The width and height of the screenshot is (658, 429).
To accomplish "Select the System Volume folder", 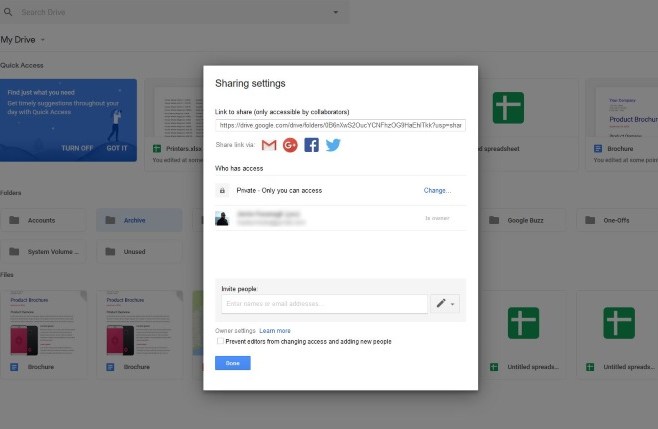I will [x=43, y=252].
